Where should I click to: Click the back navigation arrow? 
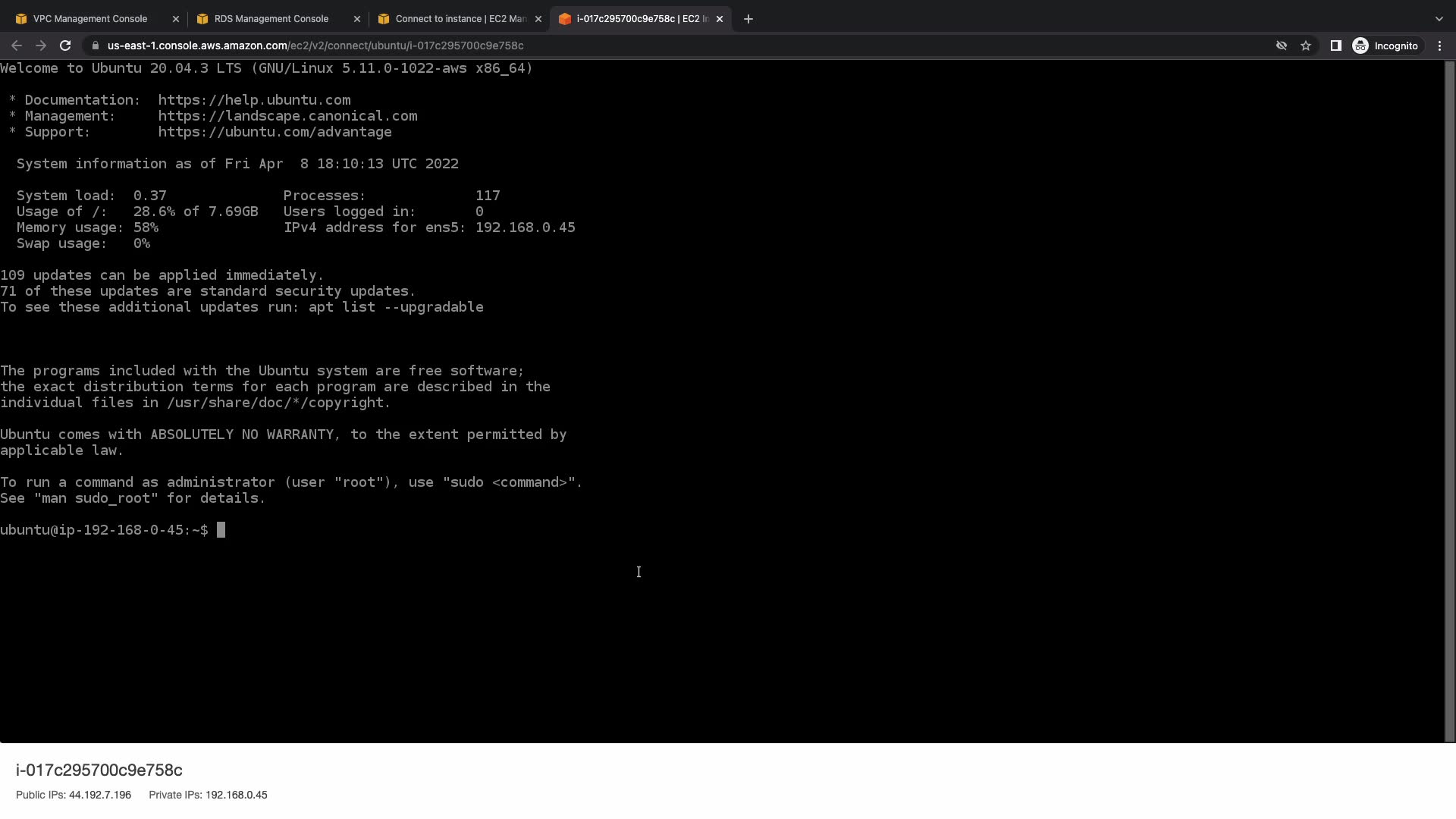coord(17,45)
